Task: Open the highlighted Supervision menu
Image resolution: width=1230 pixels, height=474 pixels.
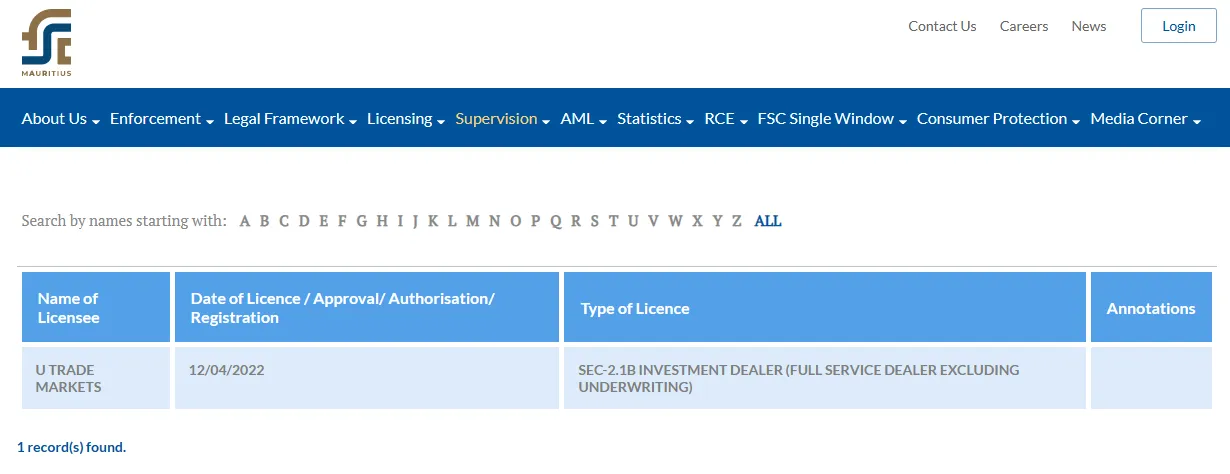Action: 503,119
